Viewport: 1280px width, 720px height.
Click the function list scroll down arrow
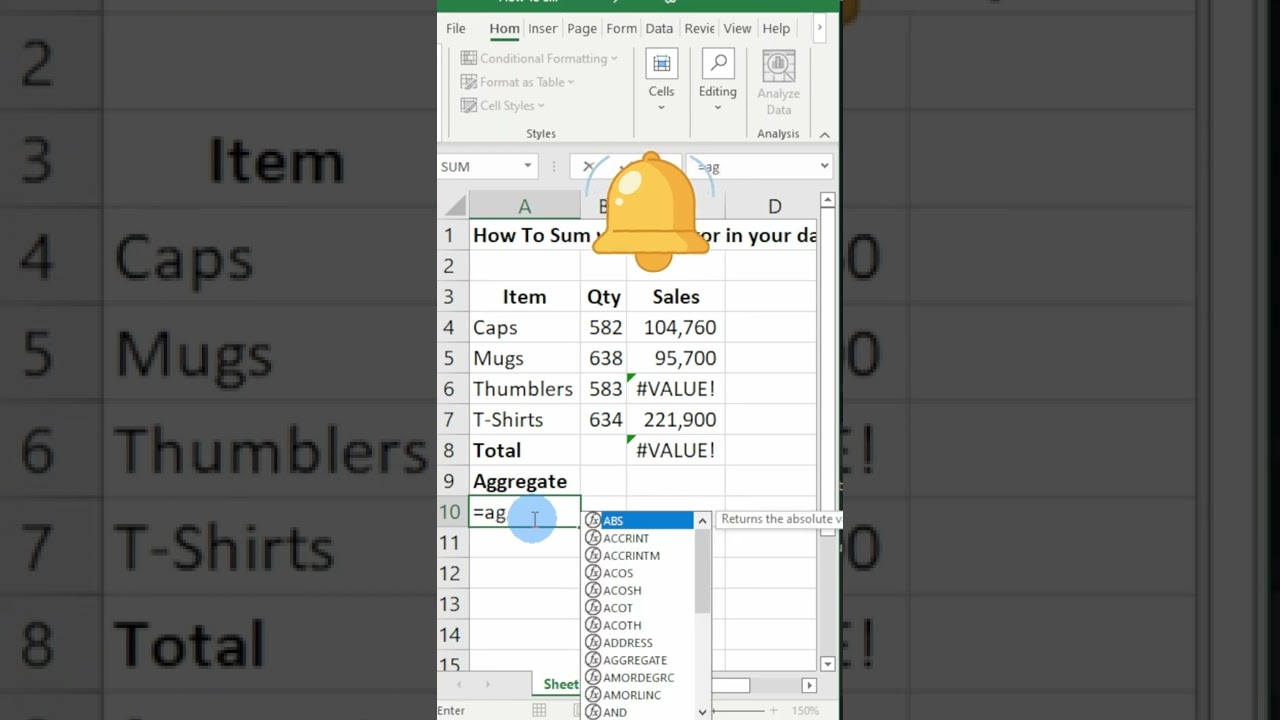point(702,712)
